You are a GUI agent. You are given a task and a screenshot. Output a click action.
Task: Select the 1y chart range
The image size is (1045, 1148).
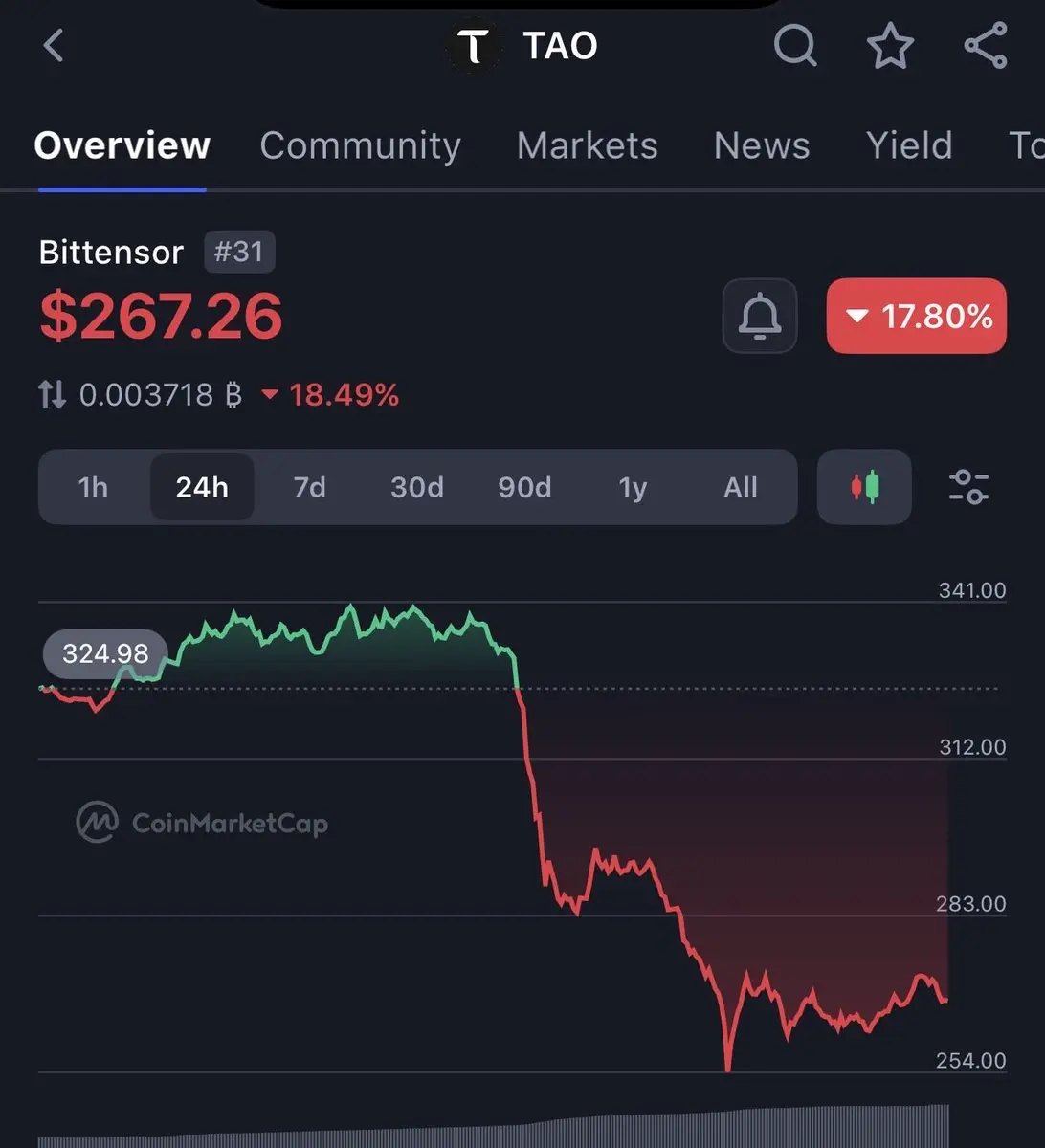click(x=633, y=487)
